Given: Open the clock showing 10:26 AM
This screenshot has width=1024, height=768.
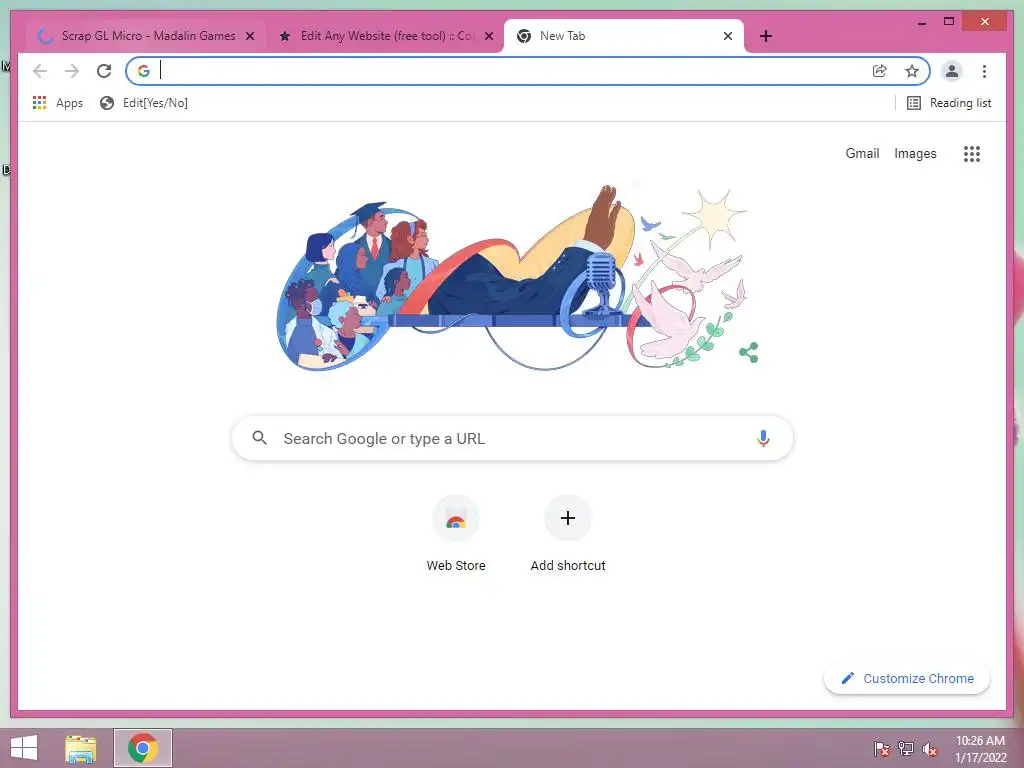Looking at the screenshot, I should click(x=980, y=749).
